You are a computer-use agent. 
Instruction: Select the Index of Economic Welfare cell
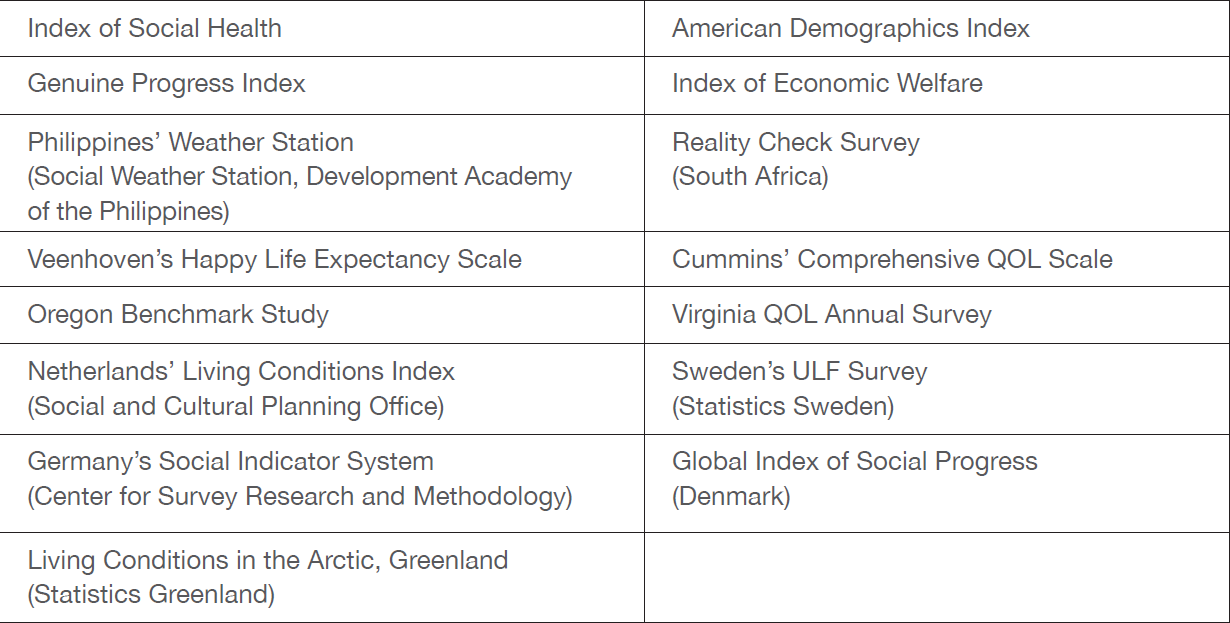coord(827,83)
